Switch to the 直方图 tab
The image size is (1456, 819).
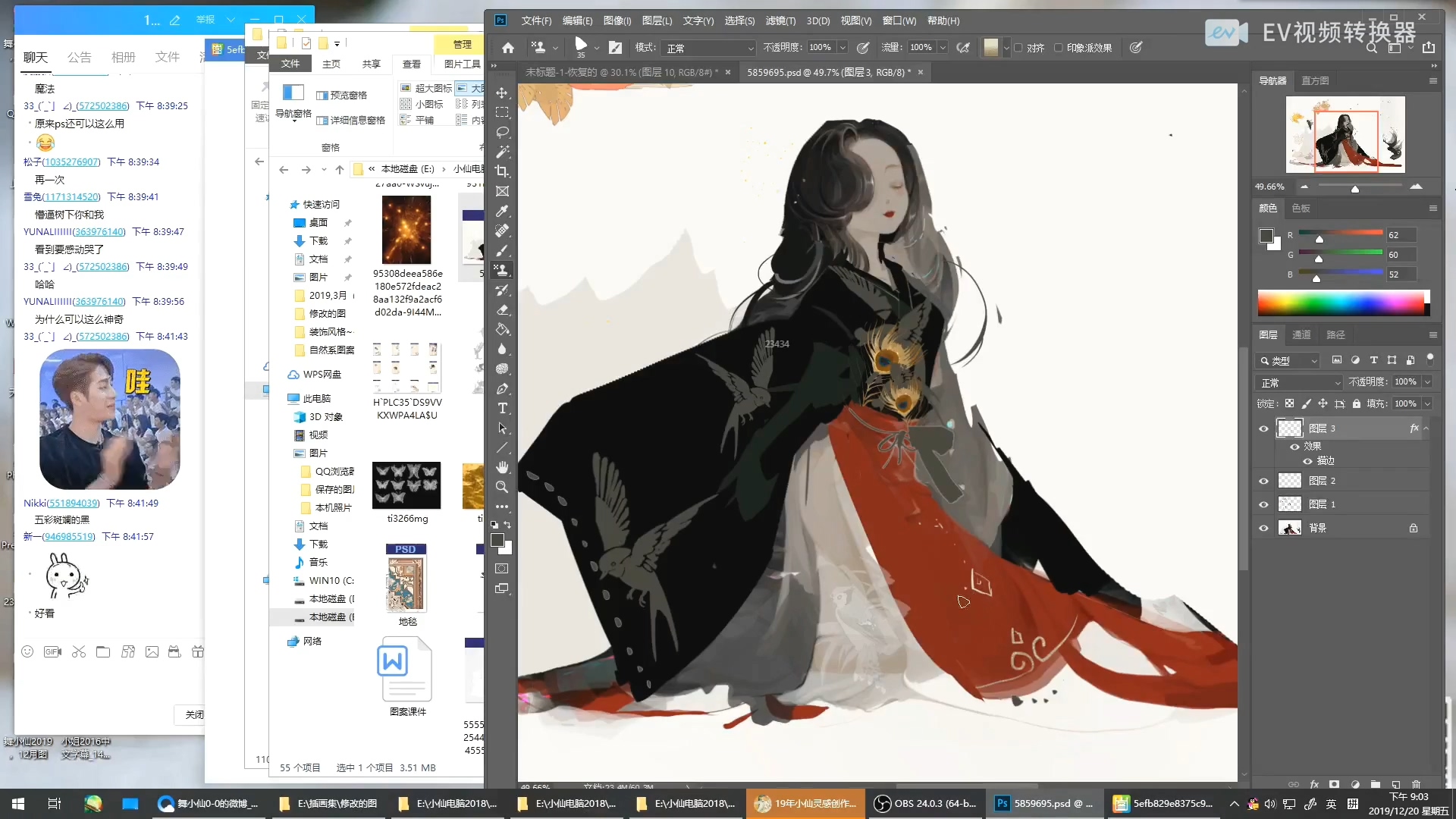(x=1315, y=80)
